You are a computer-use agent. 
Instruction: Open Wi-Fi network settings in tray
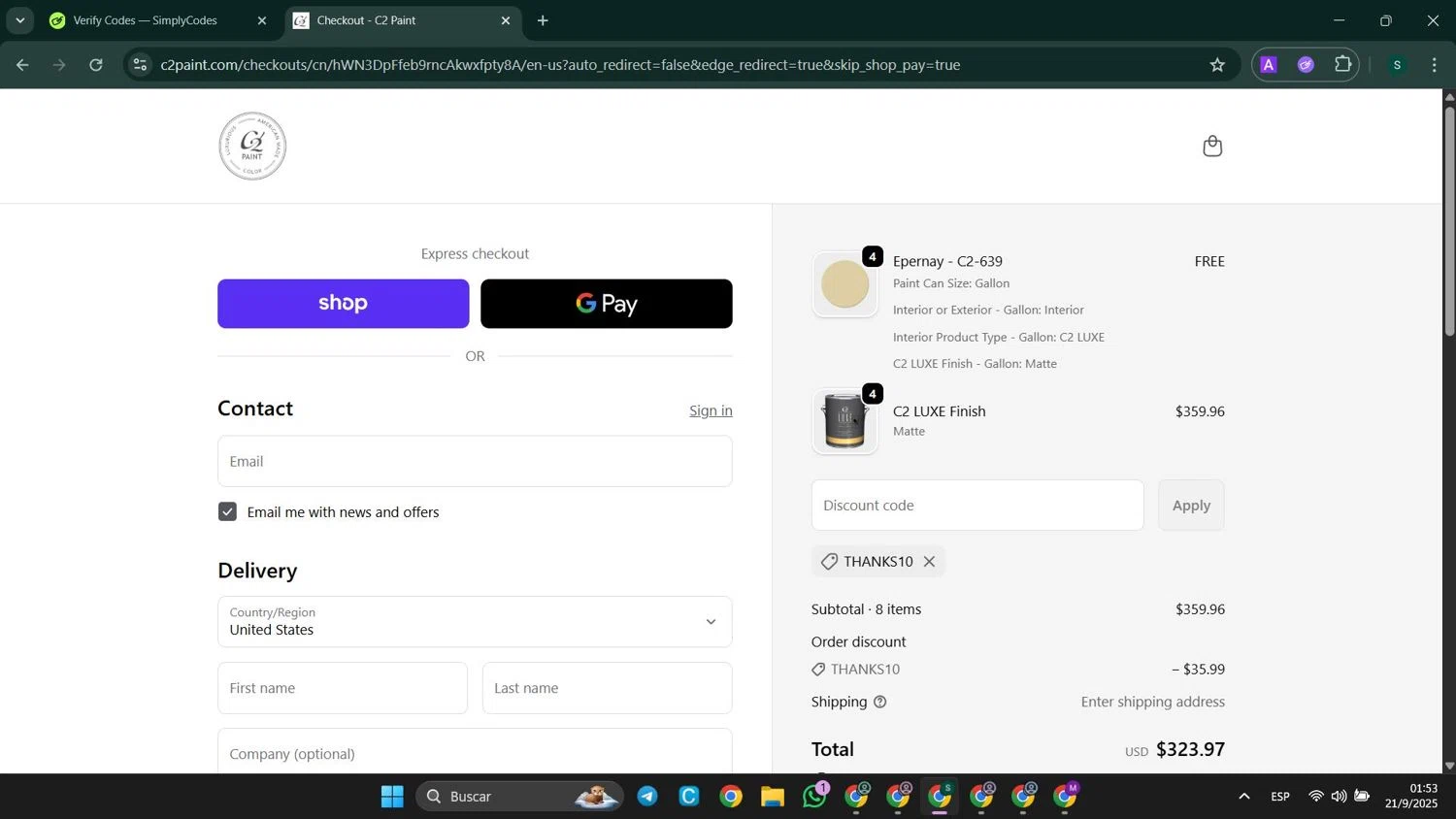(1316, 797)
